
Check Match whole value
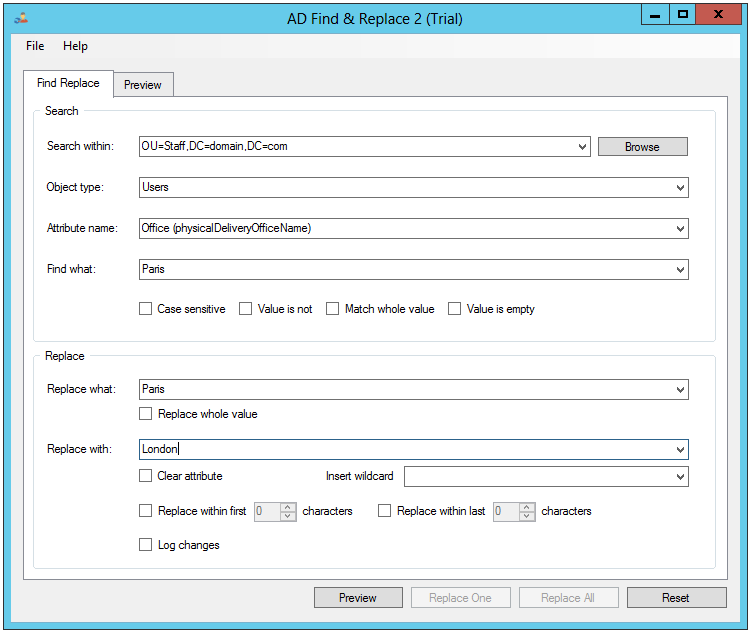(332, 308)
